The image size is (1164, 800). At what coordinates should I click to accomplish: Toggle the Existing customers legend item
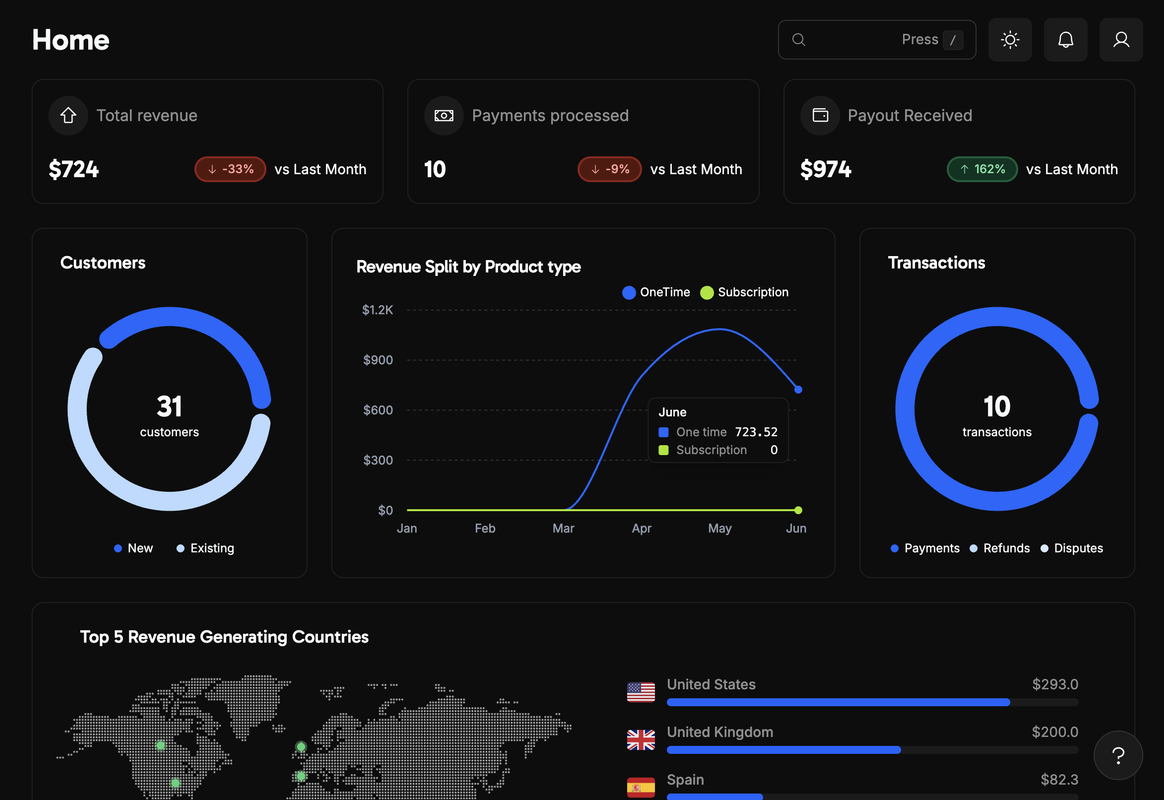206,548
